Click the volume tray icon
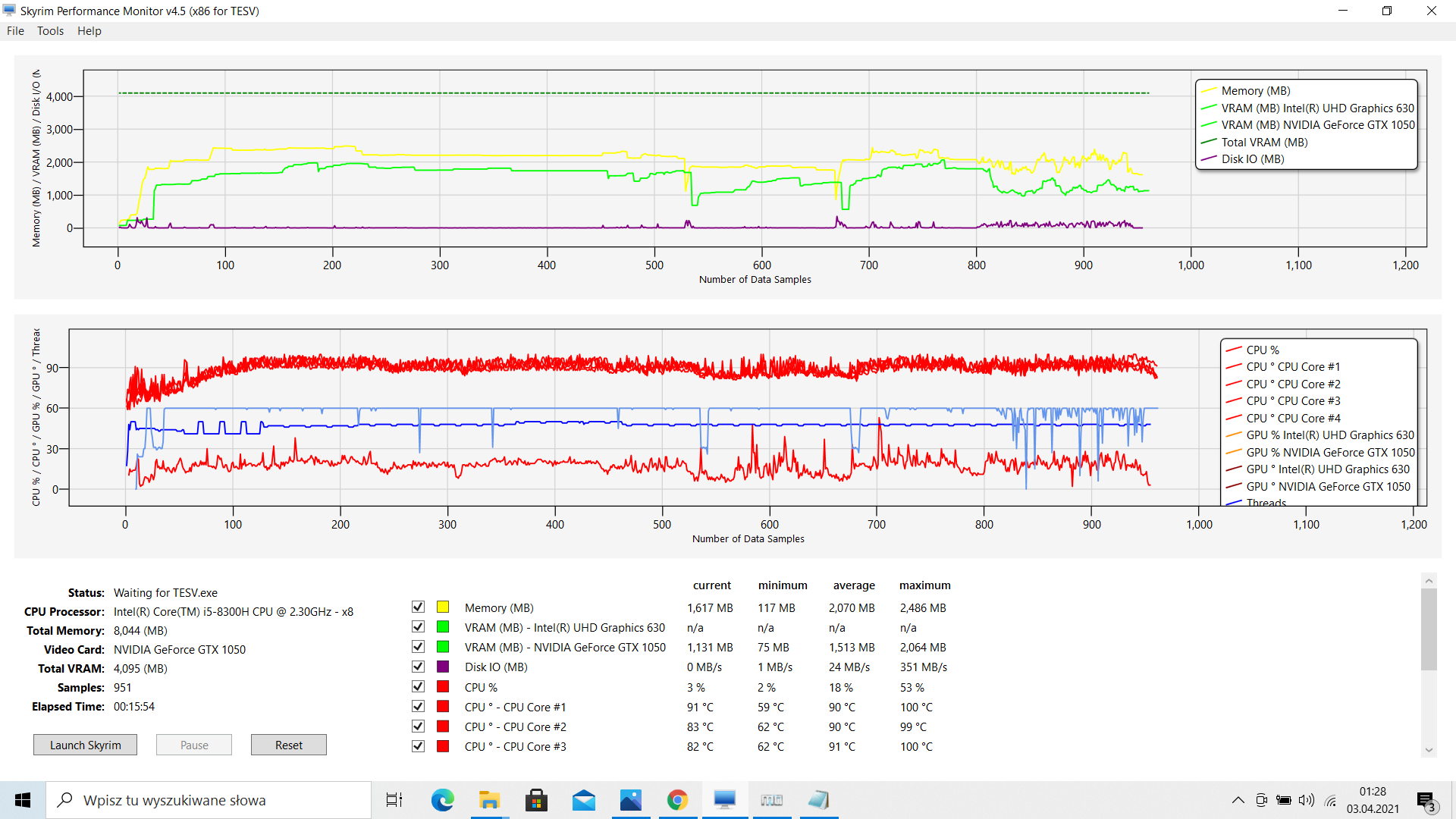This screenshot has width=1456, height=819. coord(1307,800)
